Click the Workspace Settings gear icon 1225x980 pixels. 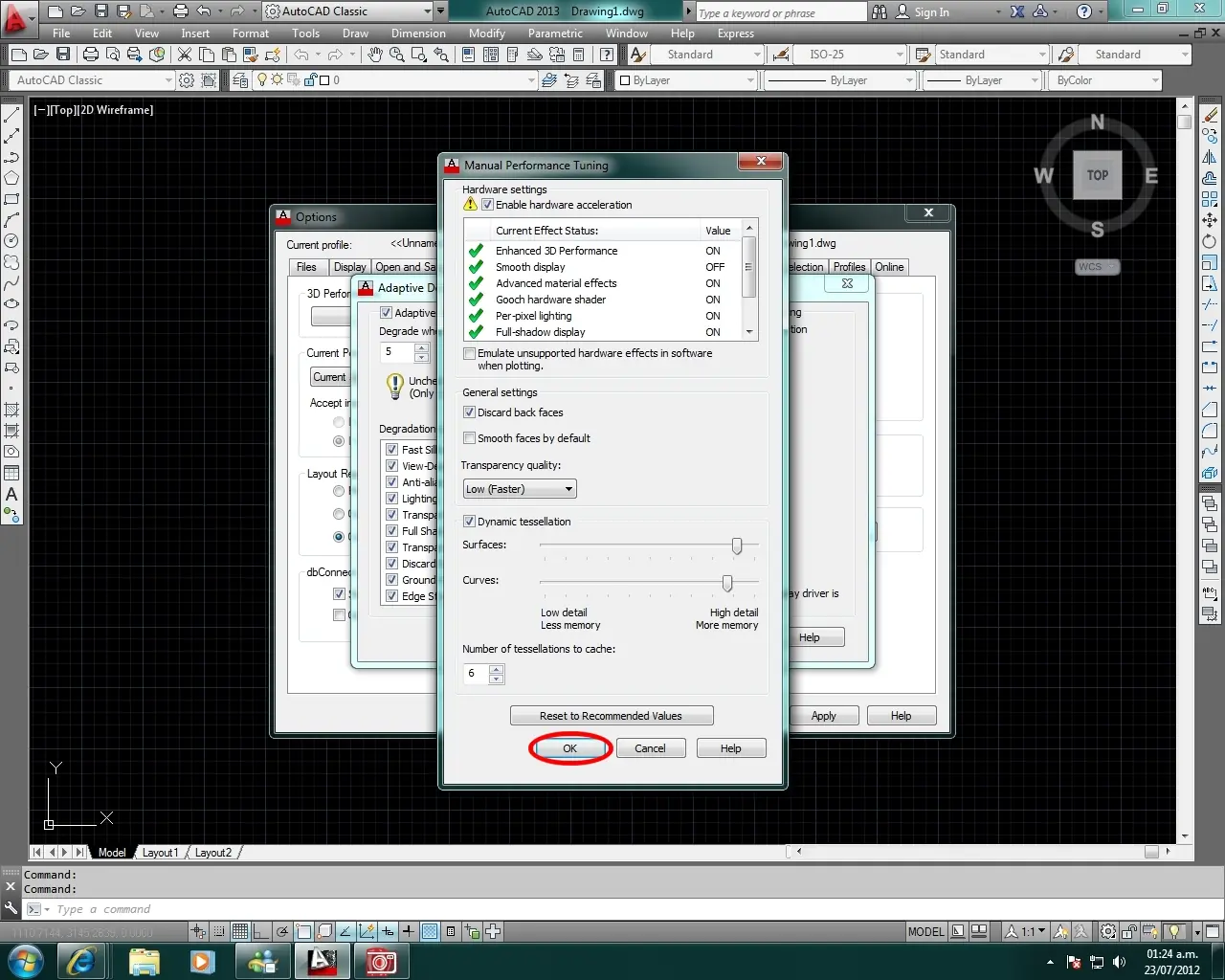coord(187,80)
